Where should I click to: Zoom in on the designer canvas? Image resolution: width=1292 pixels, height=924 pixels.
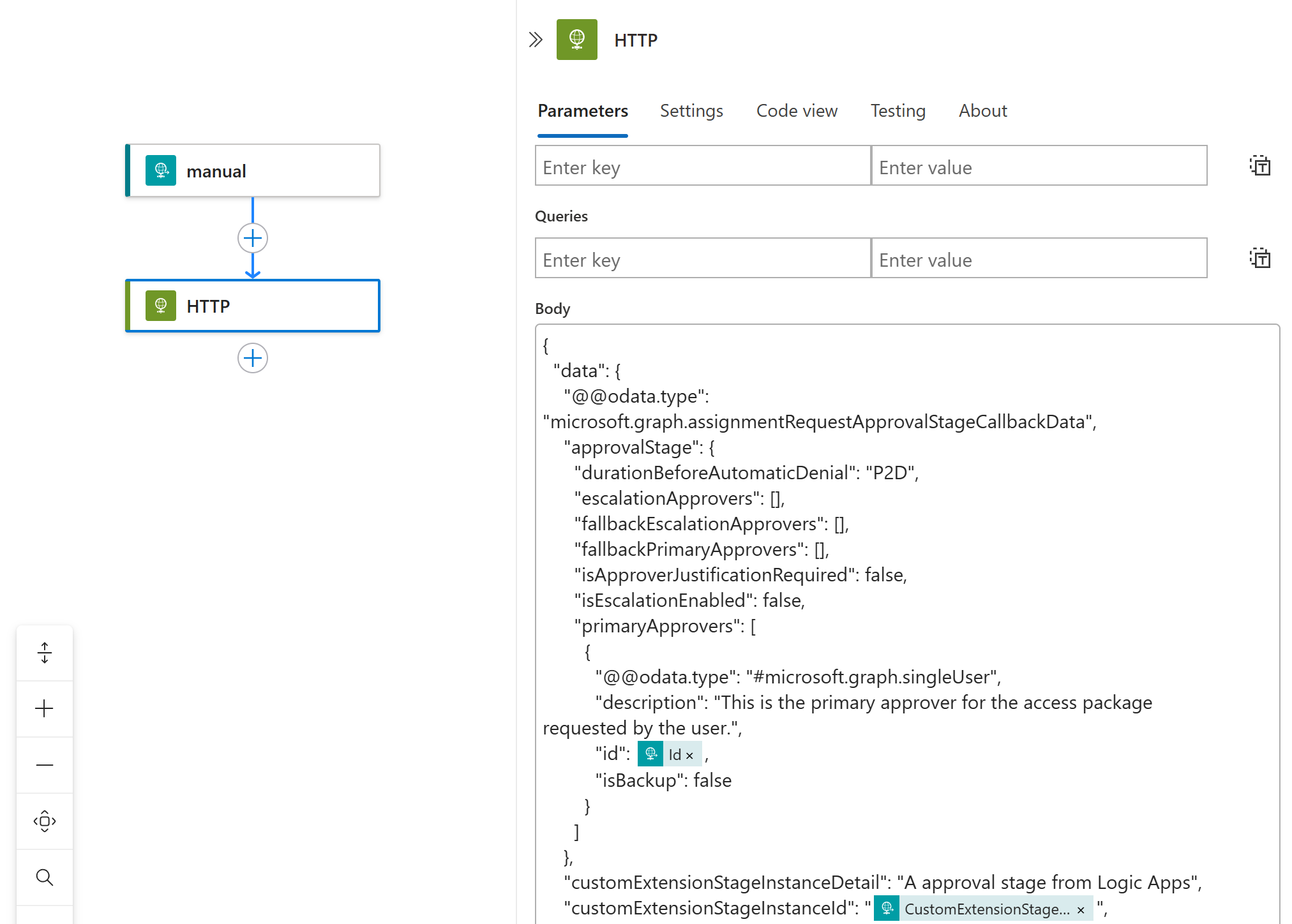coord(45,709)
